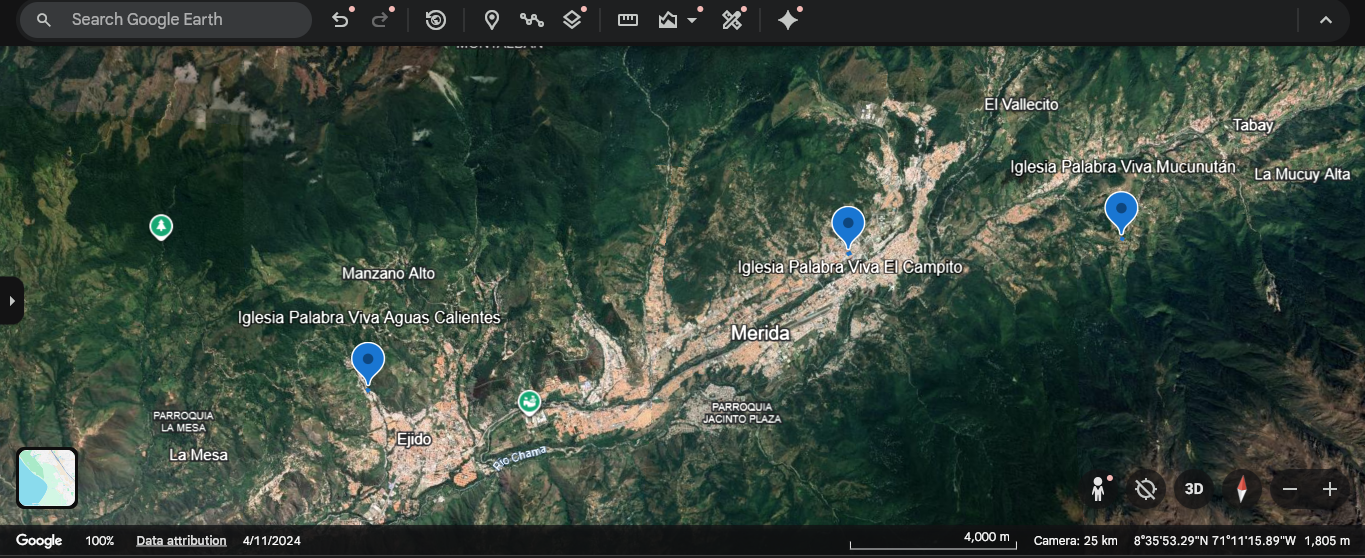Screen dimensions: 1365x558
Task: Select the Mucunután blue pin
Action: [x=1121, y=212]
